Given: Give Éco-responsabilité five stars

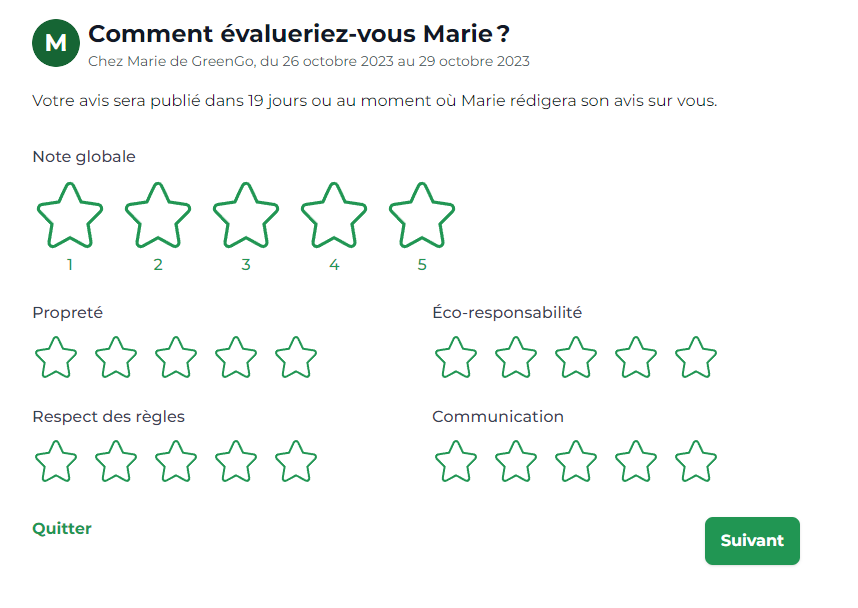Looking at the screenshot, I should [695, 357].
